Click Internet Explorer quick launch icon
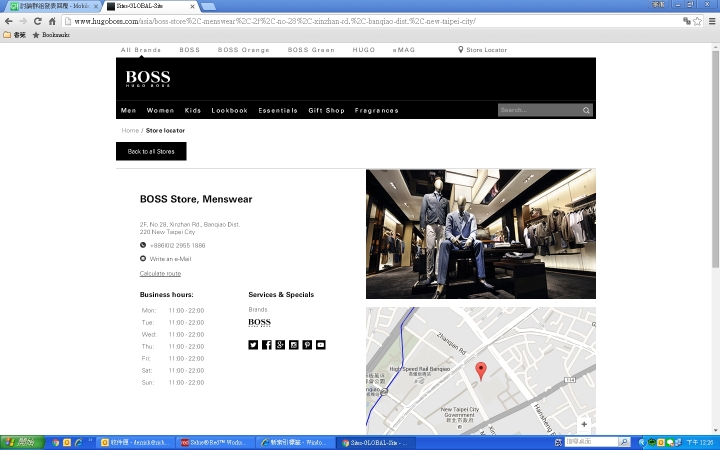Viewport: 720px width, 450px height. [78, 443]
